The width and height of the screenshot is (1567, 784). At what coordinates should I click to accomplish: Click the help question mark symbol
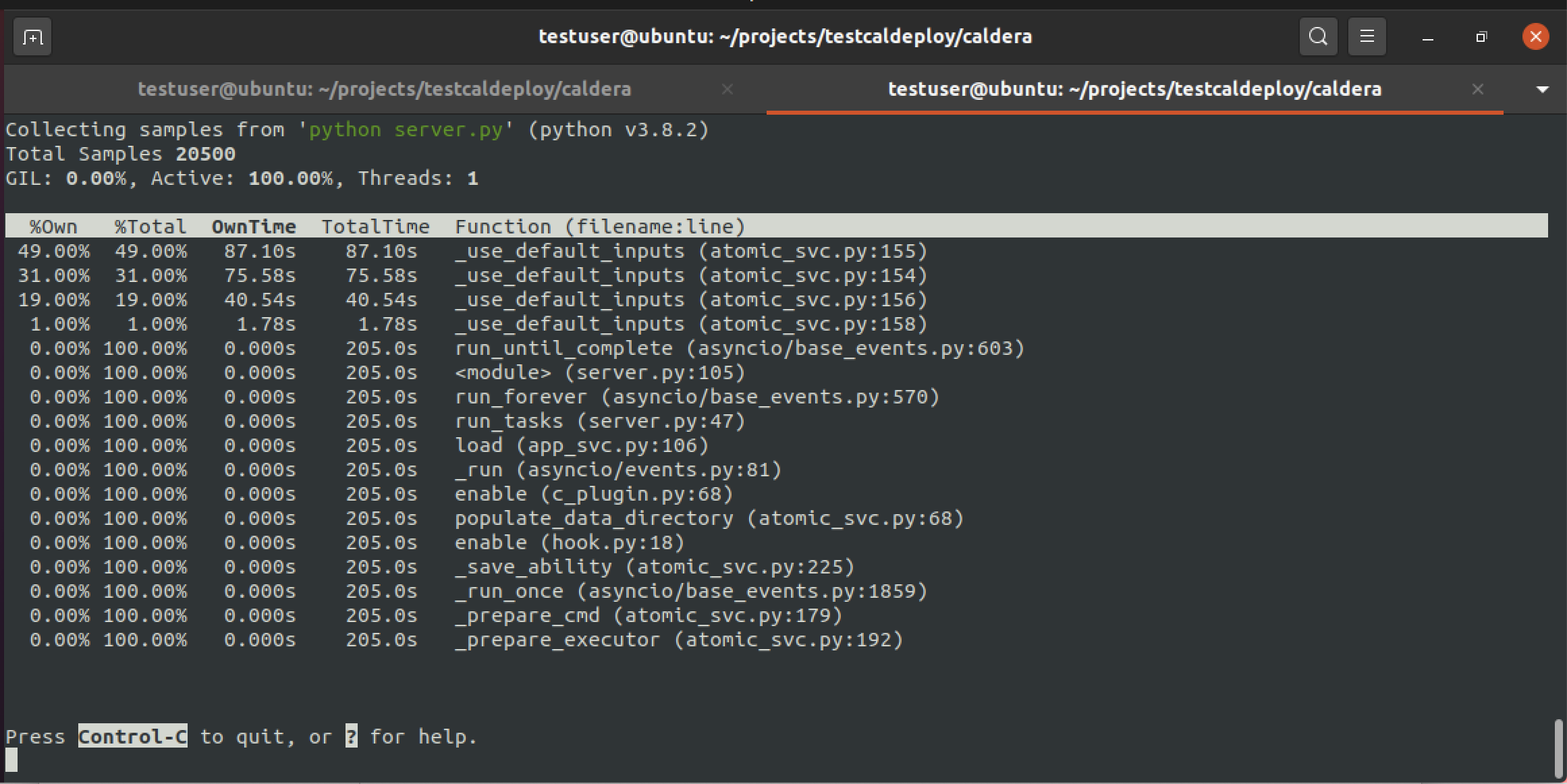click(350, 736)
